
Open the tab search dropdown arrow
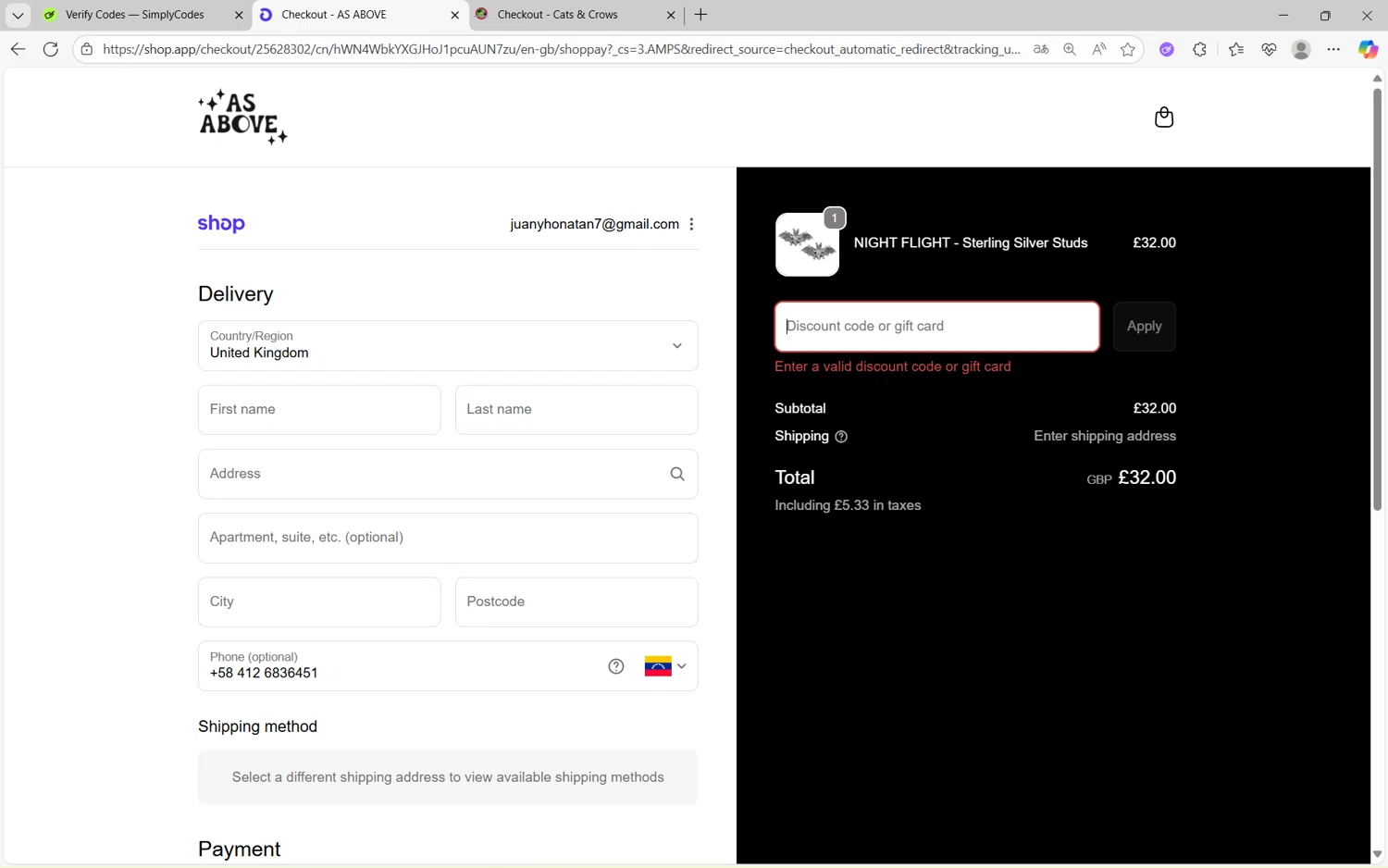tap(18, 15)
